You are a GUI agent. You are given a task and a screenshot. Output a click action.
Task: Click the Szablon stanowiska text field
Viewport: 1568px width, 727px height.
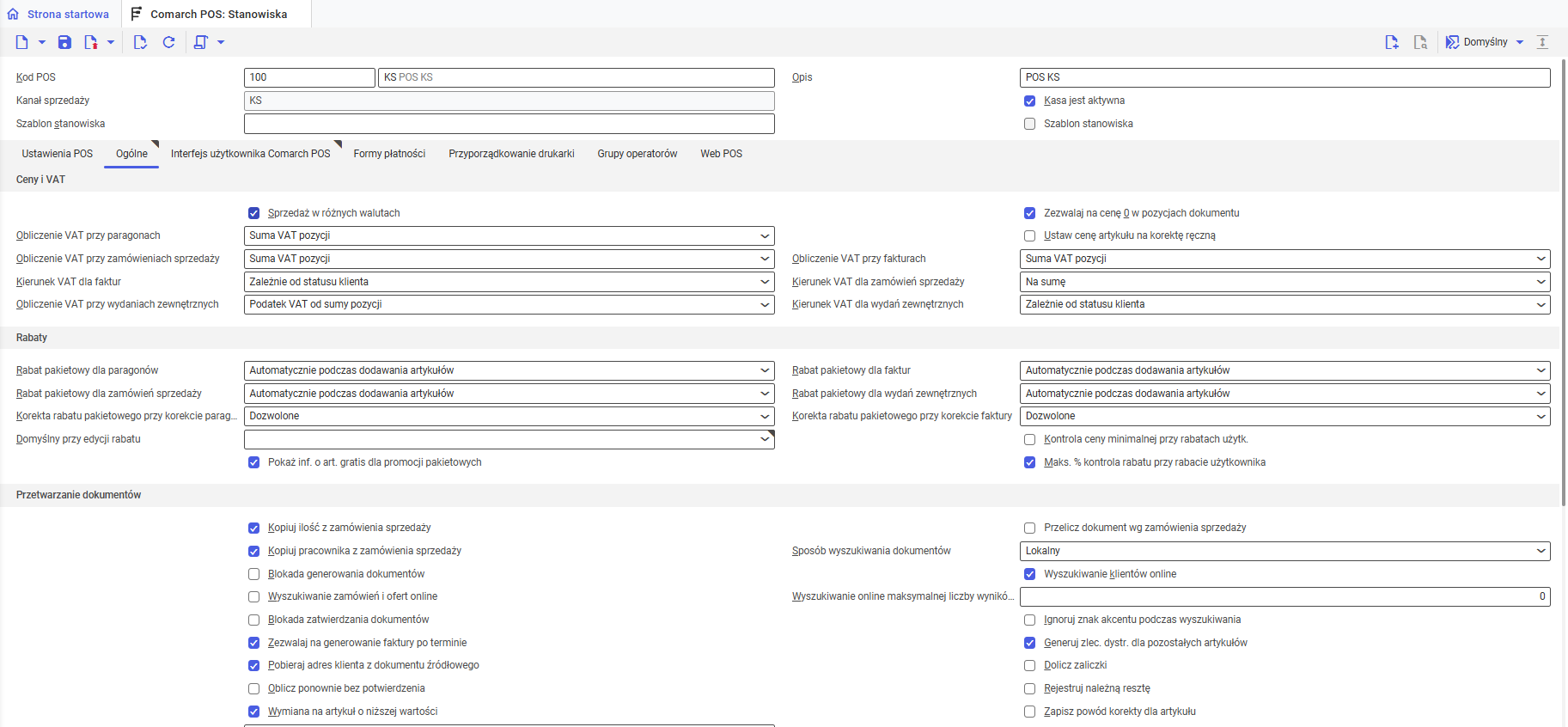509,124
